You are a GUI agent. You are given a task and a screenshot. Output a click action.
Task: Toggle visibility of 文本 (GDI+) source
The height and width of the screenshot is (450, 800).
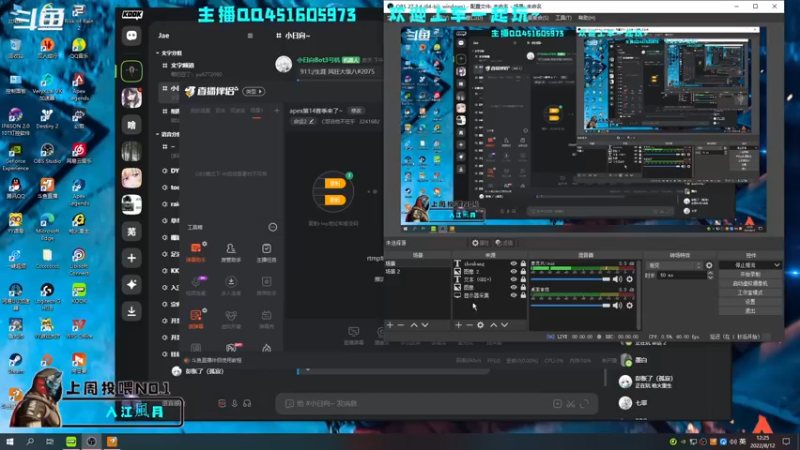(514, 279)
